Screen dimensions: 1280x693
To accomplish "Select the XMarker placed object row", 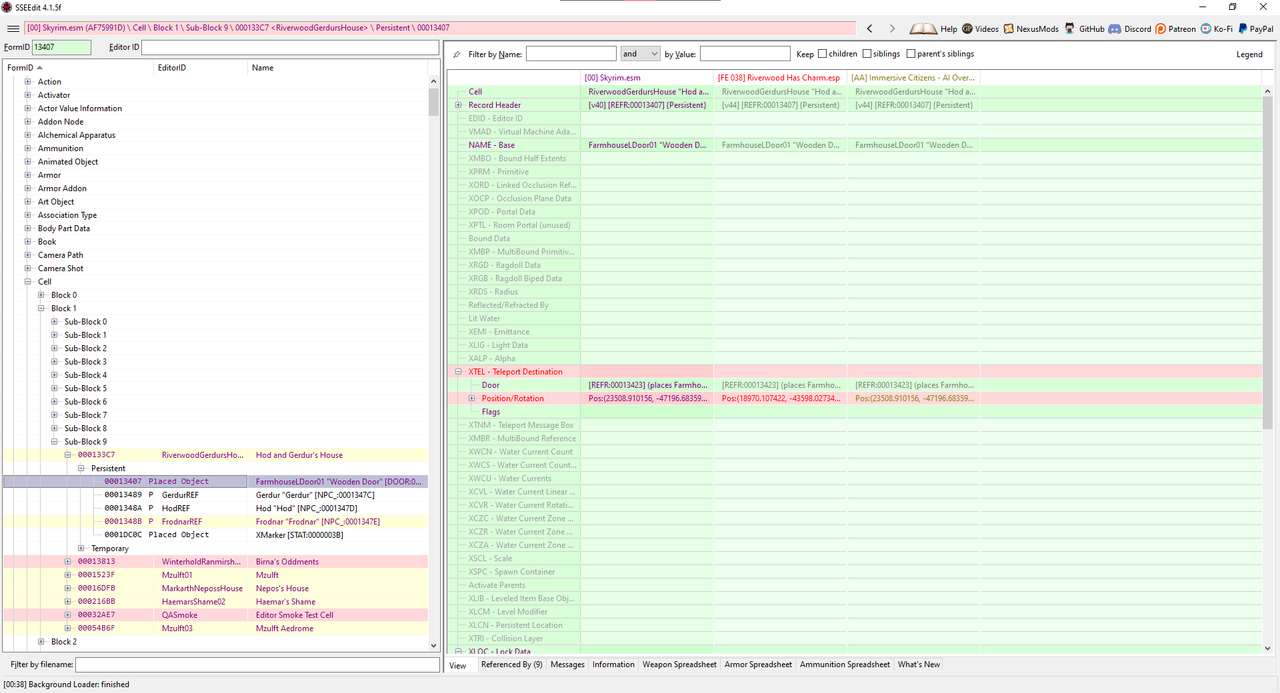I will pyautogui.click(x=215, y=535).
